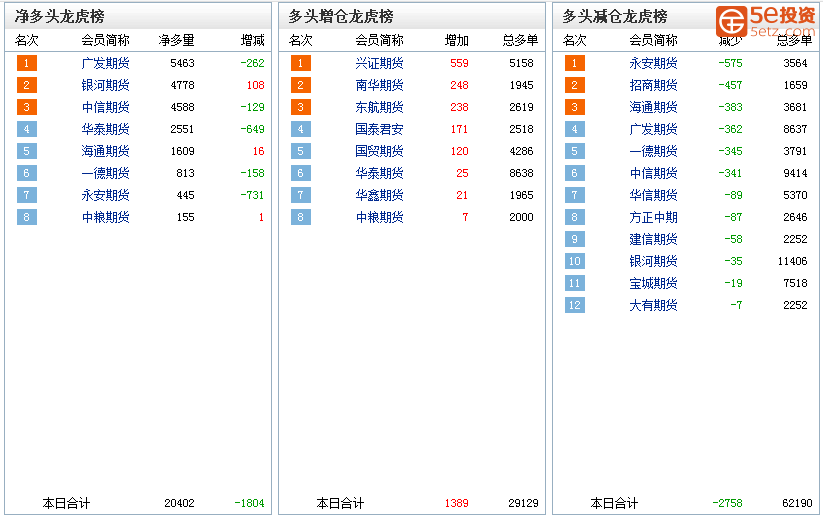The width and height of the screenshot is (823, 517).
Task: Select daily total -2758
Action: [727, 503]
